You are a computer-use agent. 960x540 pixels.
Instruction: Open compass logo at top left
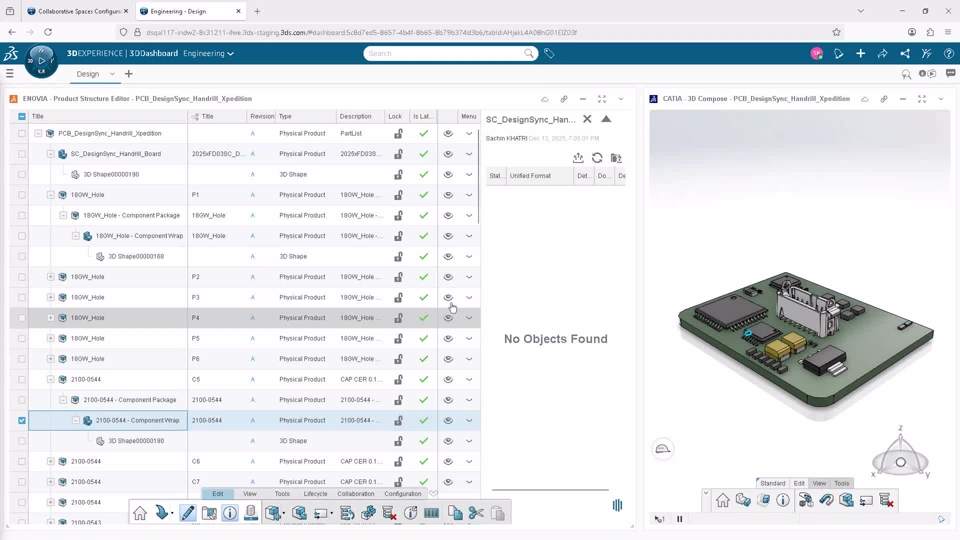click(41, 61)
